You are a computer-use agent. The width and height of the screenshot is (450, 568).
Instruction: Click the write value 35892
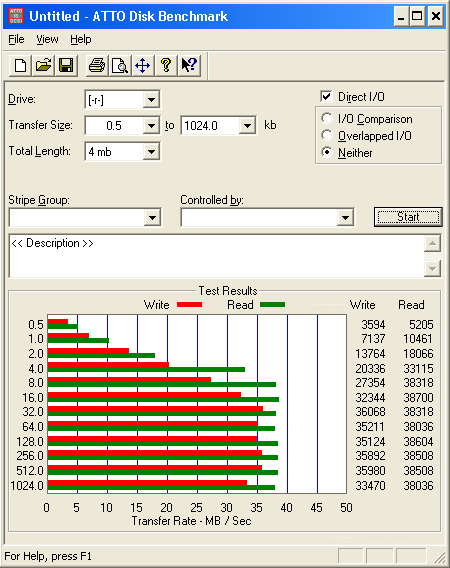pyautogui.click(x=370, y=455)
